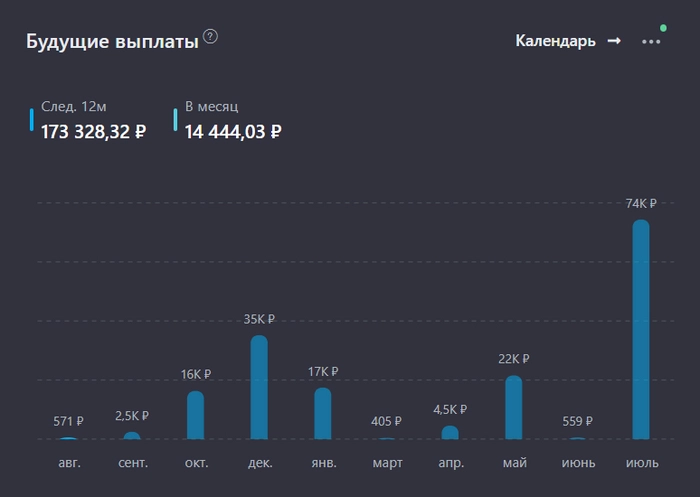Click the July bar labeled 74K ₽
Screen dimensions: 700x497
coord(641,330)
